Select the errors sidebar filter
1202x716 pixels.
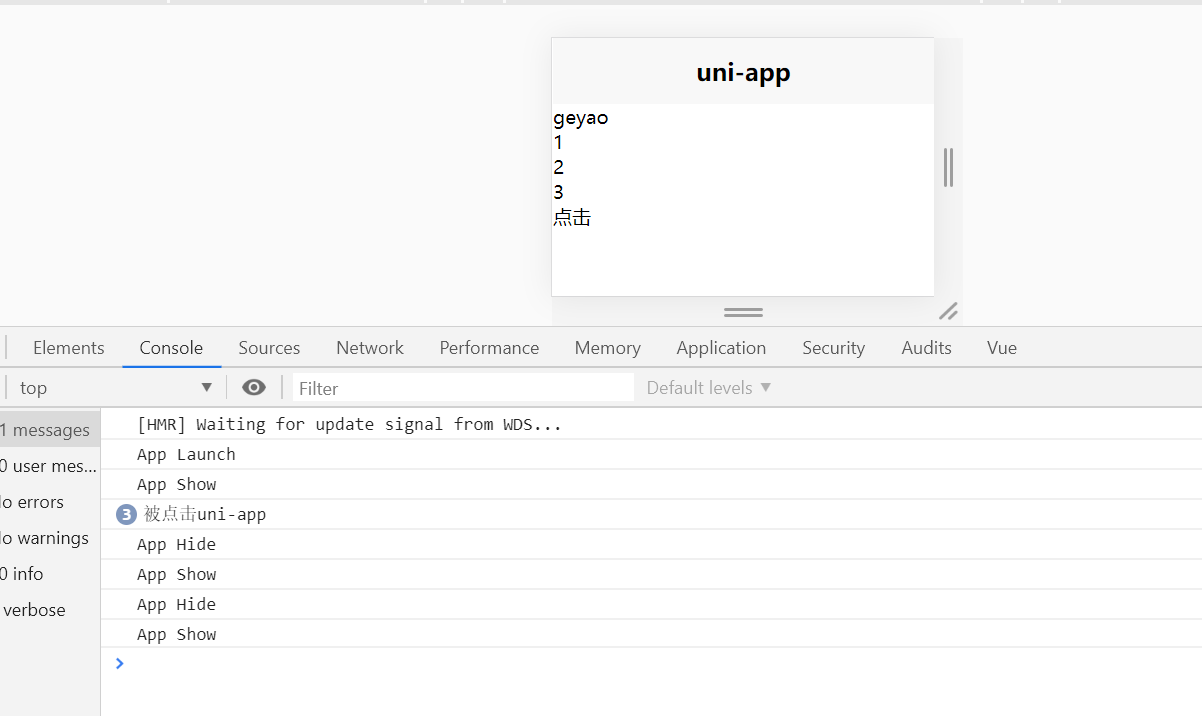coord(50,502)
